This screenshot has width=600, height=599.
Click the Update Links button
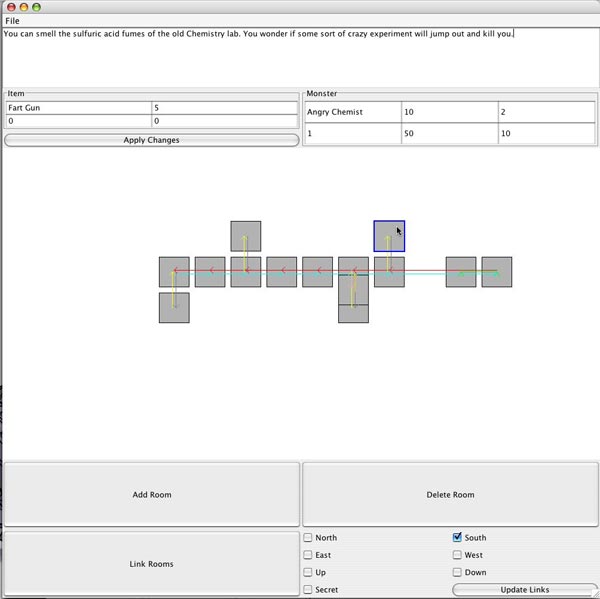pos(525,590)
